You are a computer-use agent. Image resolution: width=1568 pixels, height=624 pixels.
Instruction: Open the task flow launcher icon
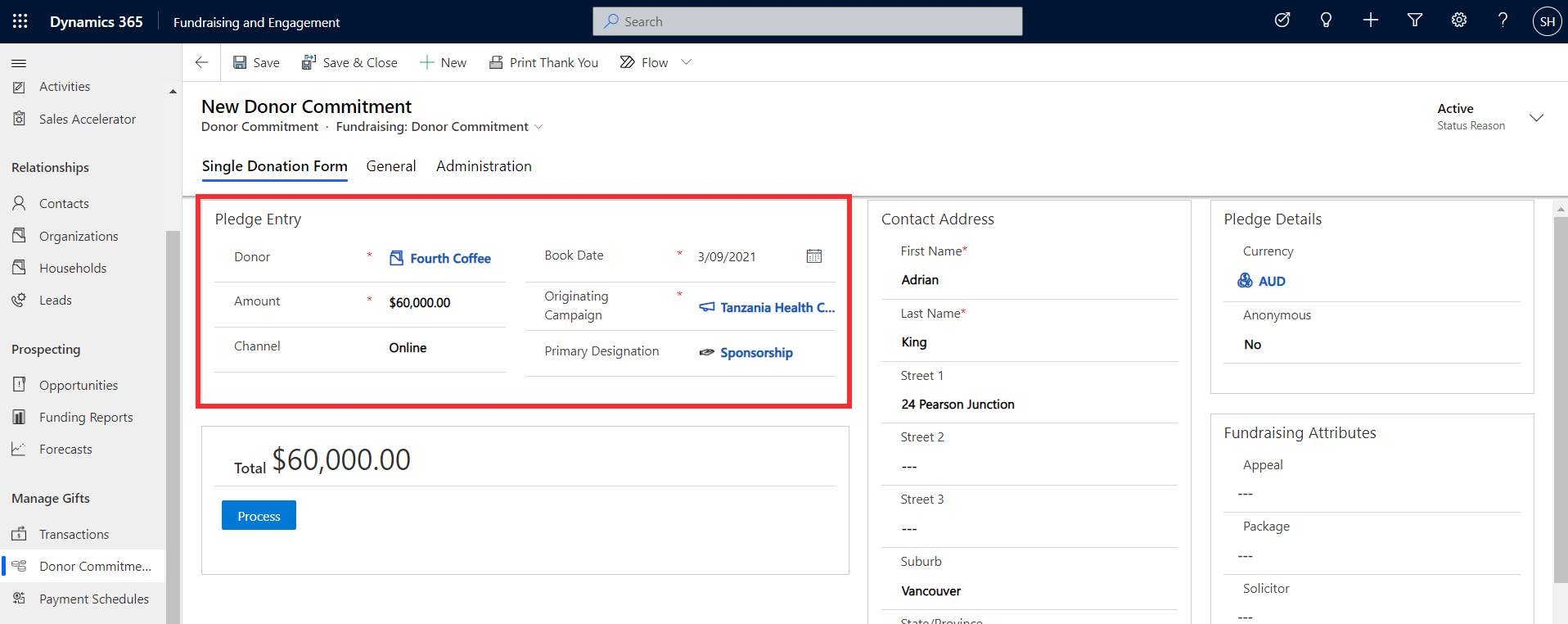1282,20
